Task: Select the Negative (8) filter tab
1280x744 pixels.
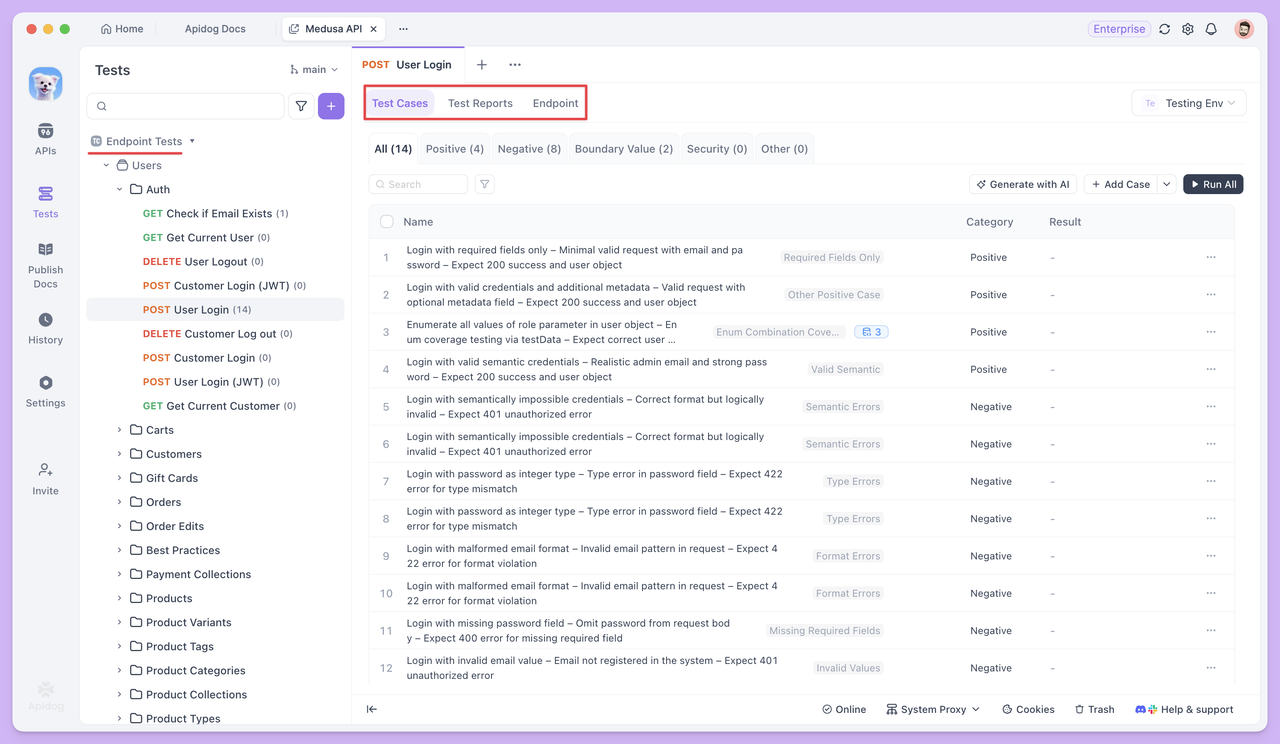Action: point(528,148)
